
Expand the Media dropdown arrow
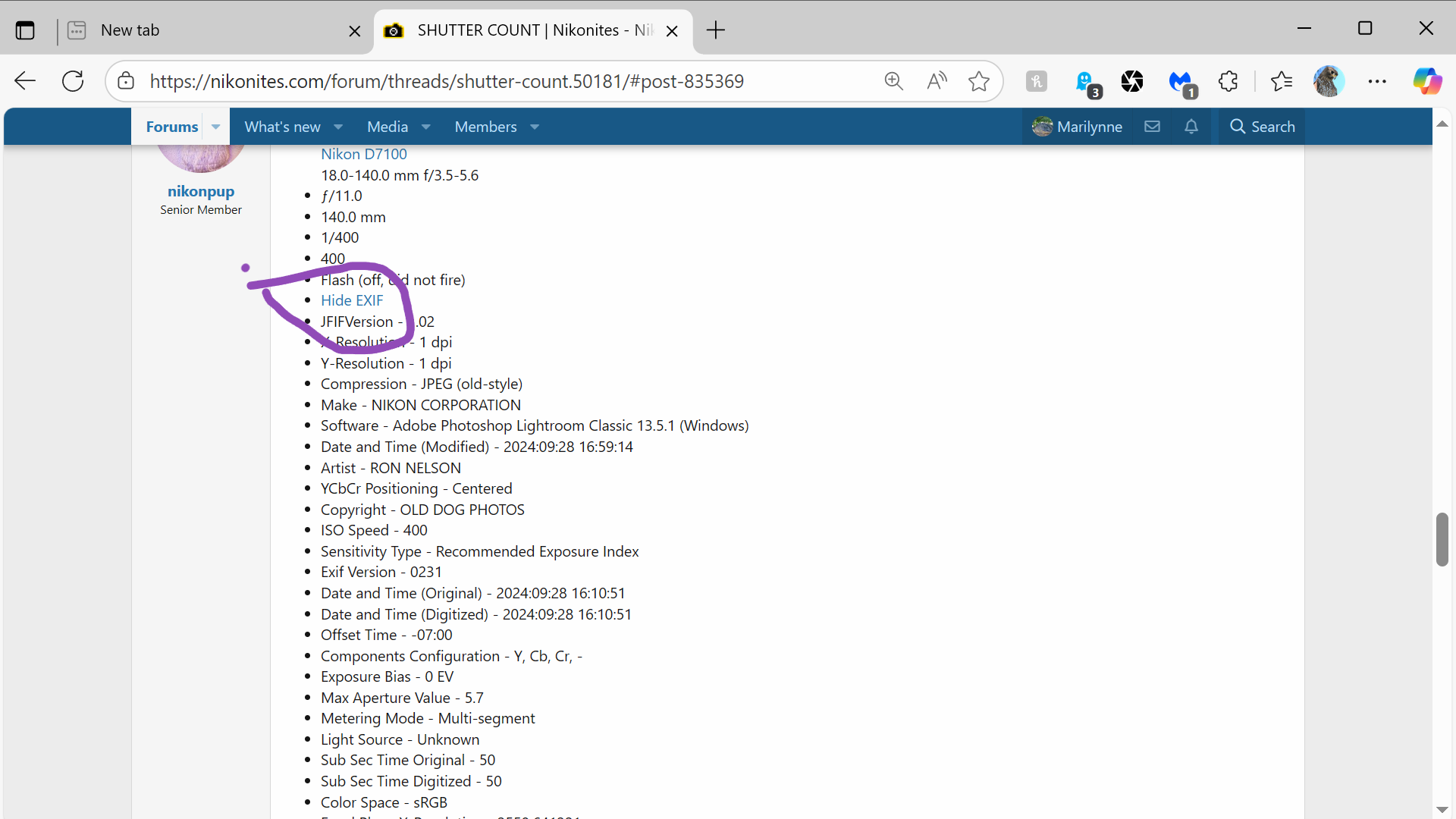pyautogui.click(x=426, y=127)
